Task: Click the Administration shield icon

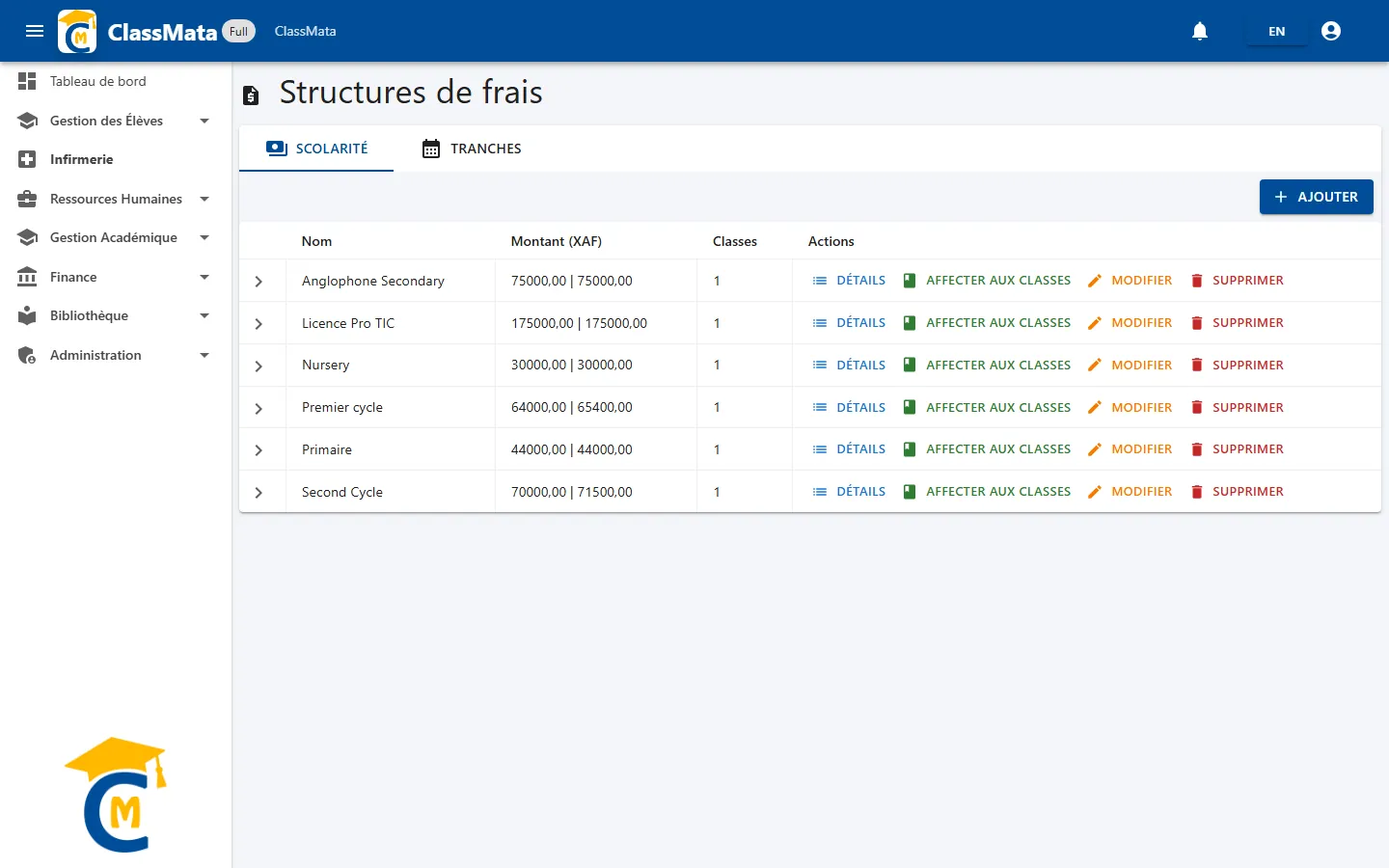Action: (27, 355)
